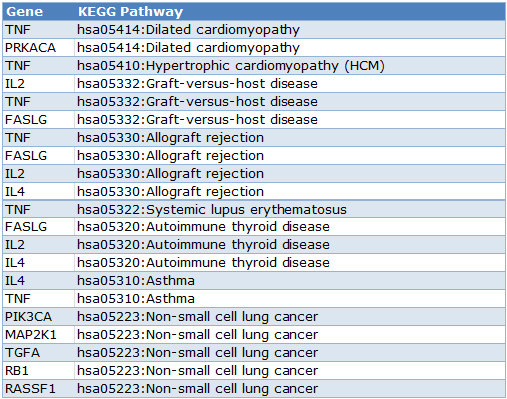Click the Non-small cell lung cancer cell for MAP2K1
The width and height of the screenshot is (507, 399).
click(290, 335)
